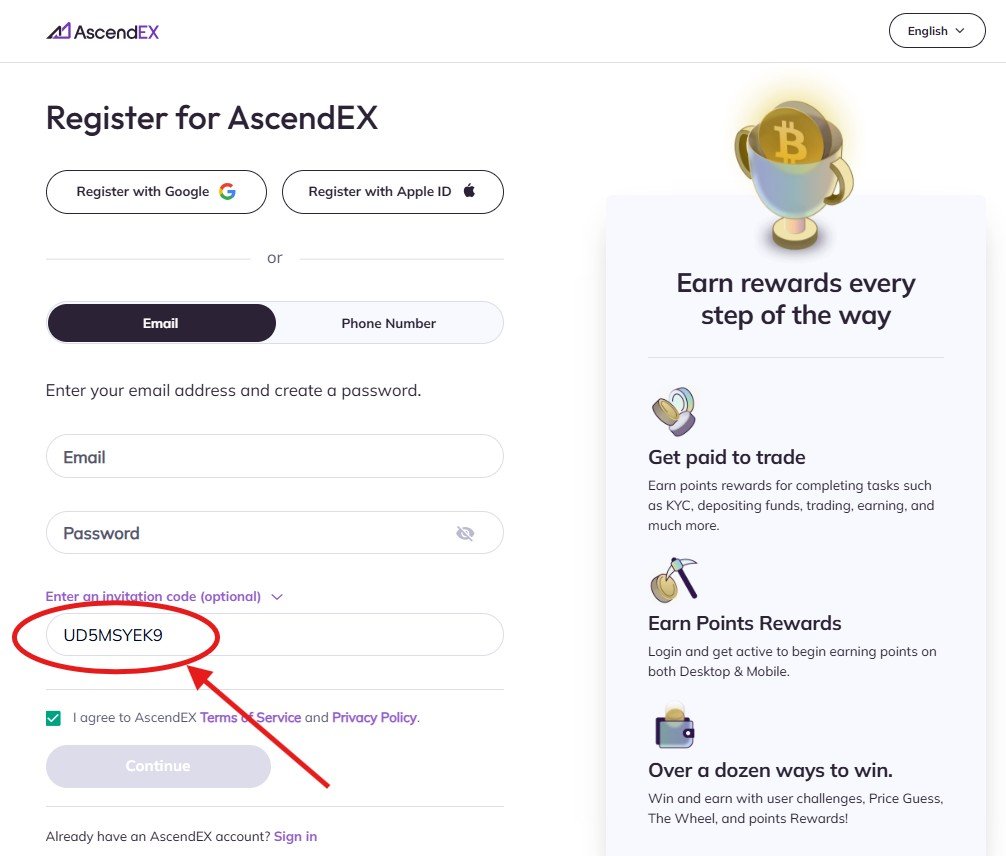Toggle password visibility eye icon
Viewport: 1006px width, 856px height.
[465, 533]
